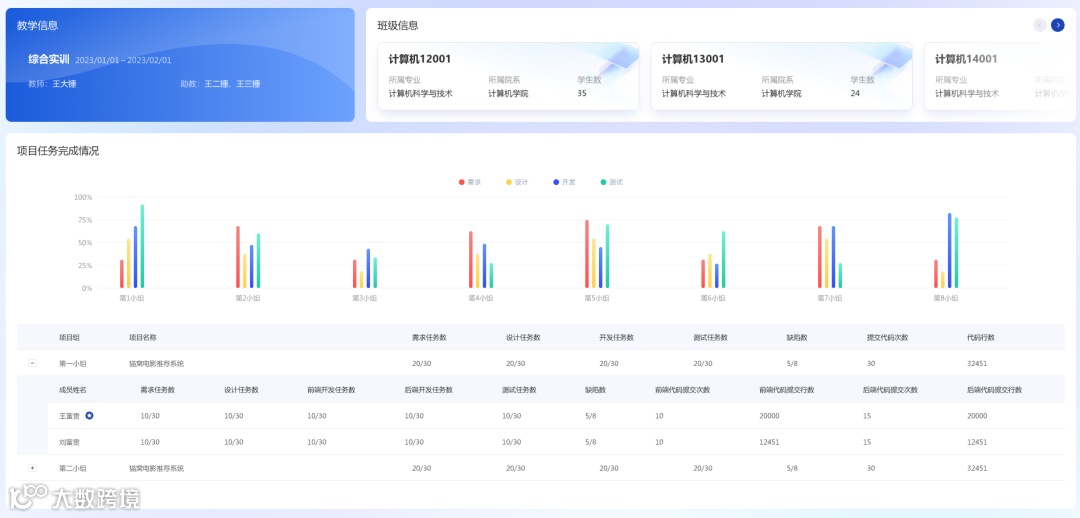Viewport: 1080px width, 518px height.
Task: Expand the 第二小组 row with plus icon
Action: point(32,468)
